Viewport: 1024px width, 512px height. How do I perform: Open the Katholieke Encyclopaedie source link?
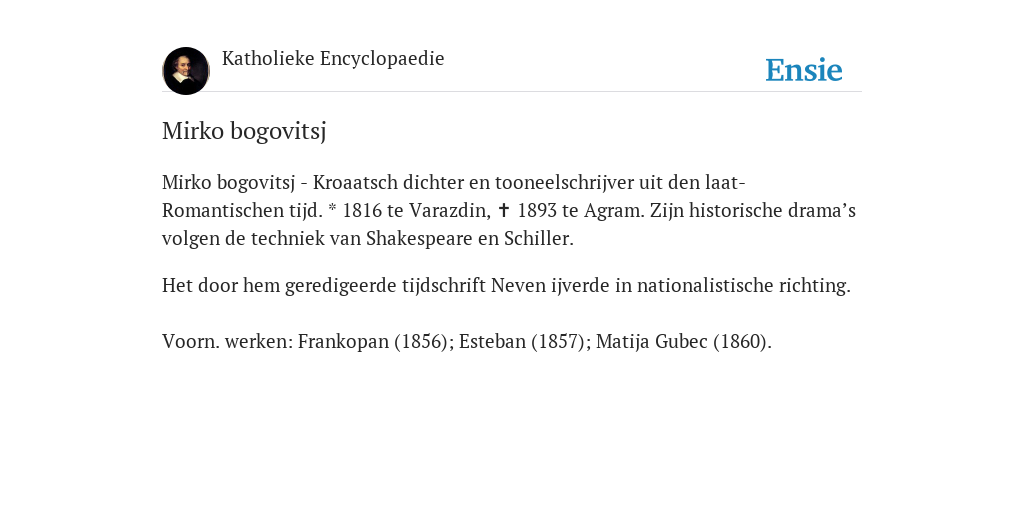[x=333, y=59]
